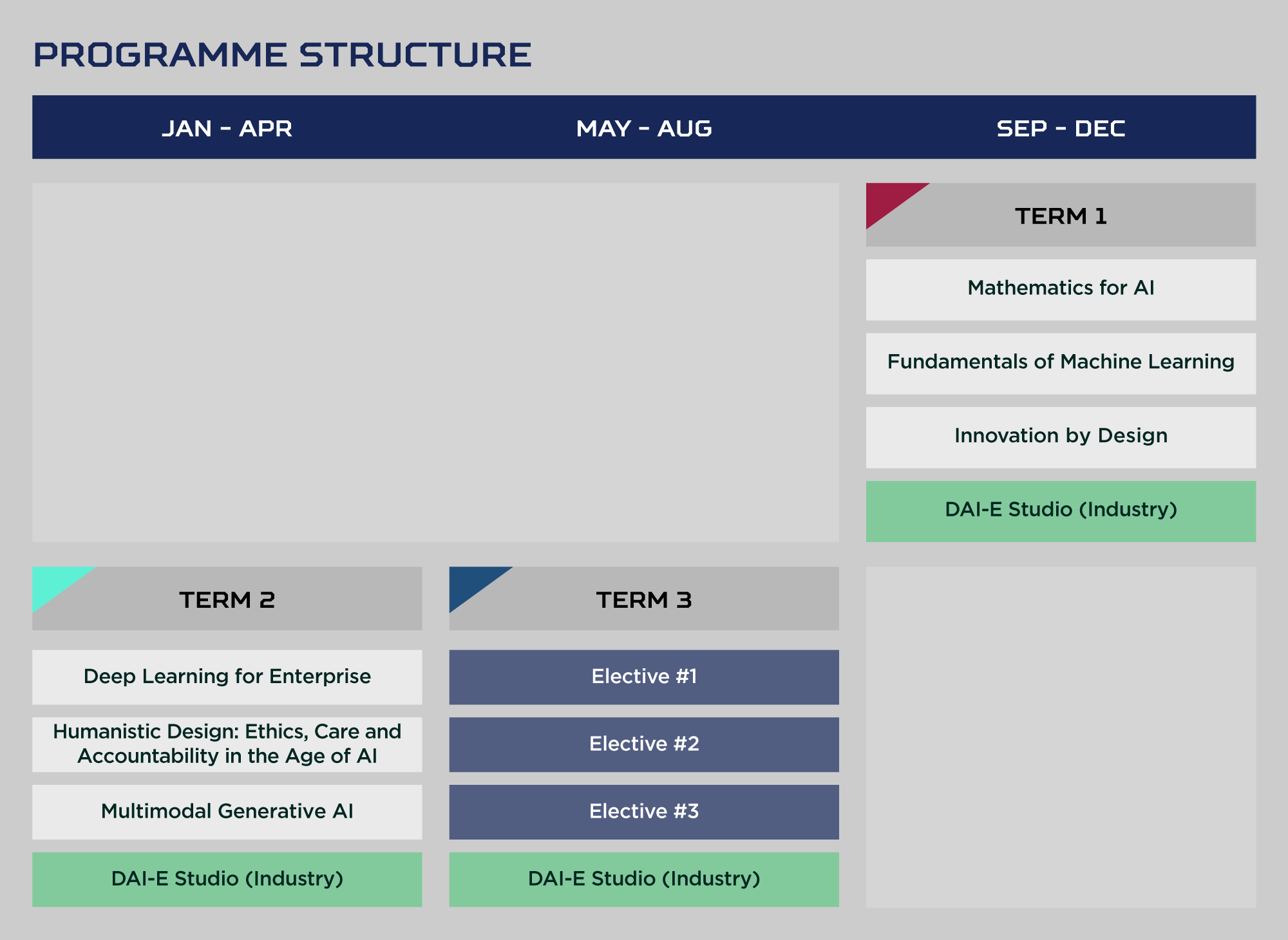Click DAI-E Studio (Industry) under Term 1

[1061, 511]
